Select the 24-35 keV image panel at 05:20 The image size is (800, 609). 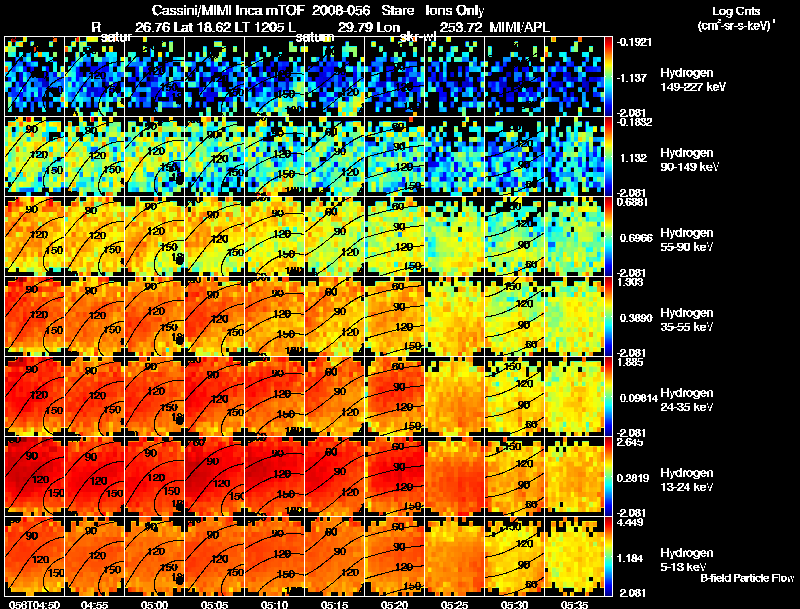coord(394,396)
